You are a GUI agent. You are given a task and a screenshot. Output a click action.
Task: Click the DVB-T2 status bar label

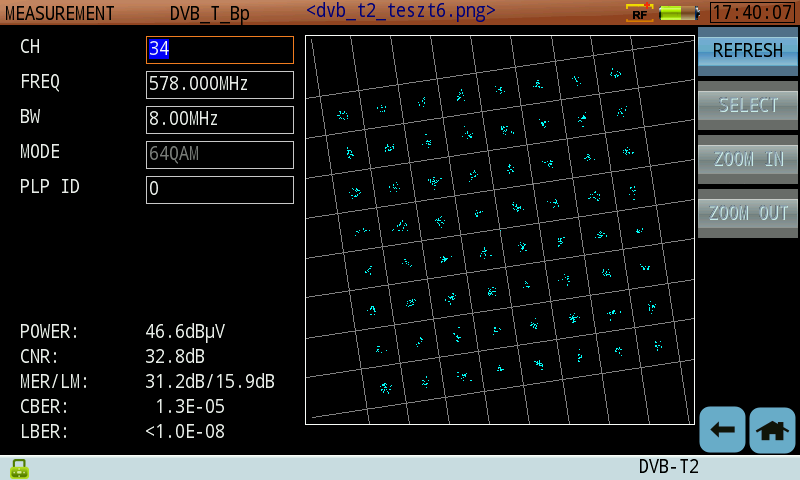click(668, 467)
